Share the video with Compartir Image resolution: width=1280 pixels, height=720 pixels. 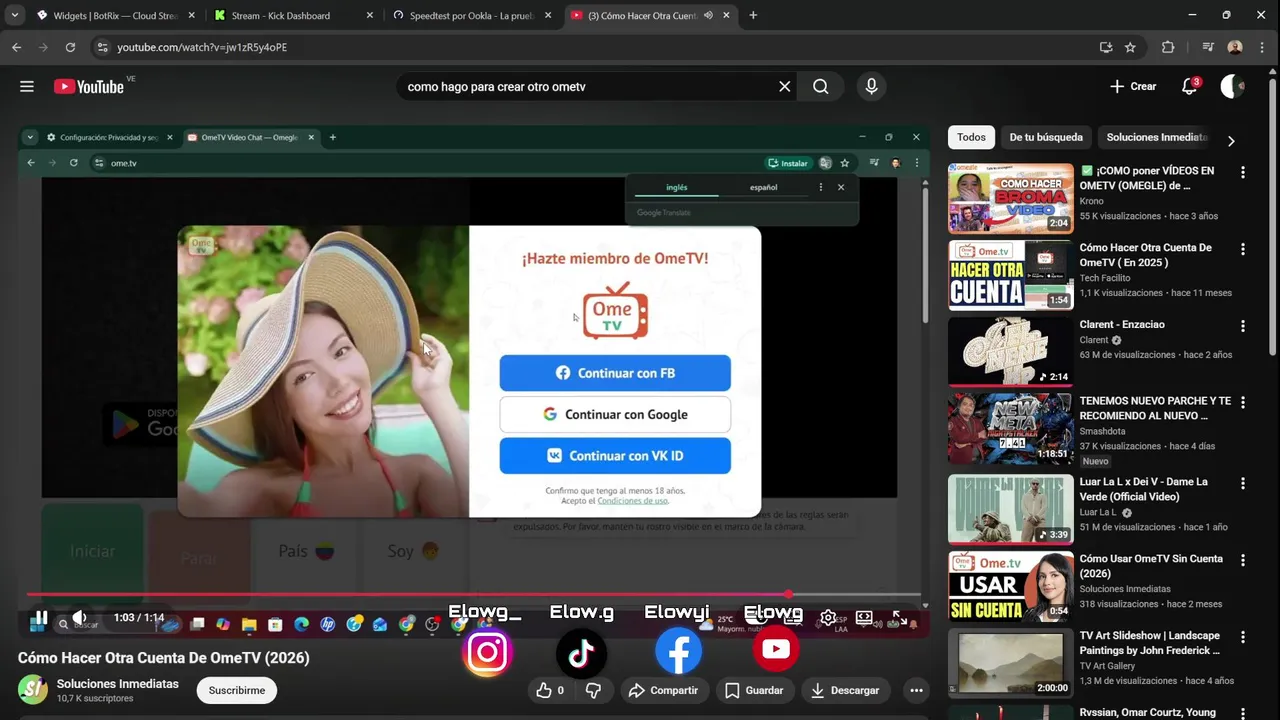tap(663, 690)
